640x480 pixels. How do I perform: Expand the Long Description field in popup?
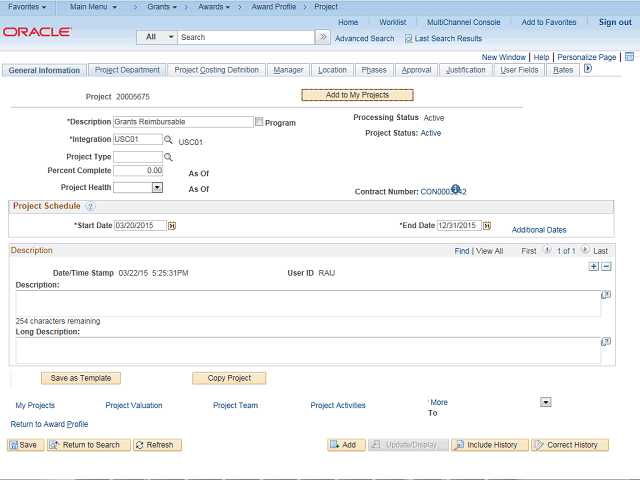[605, 342]
